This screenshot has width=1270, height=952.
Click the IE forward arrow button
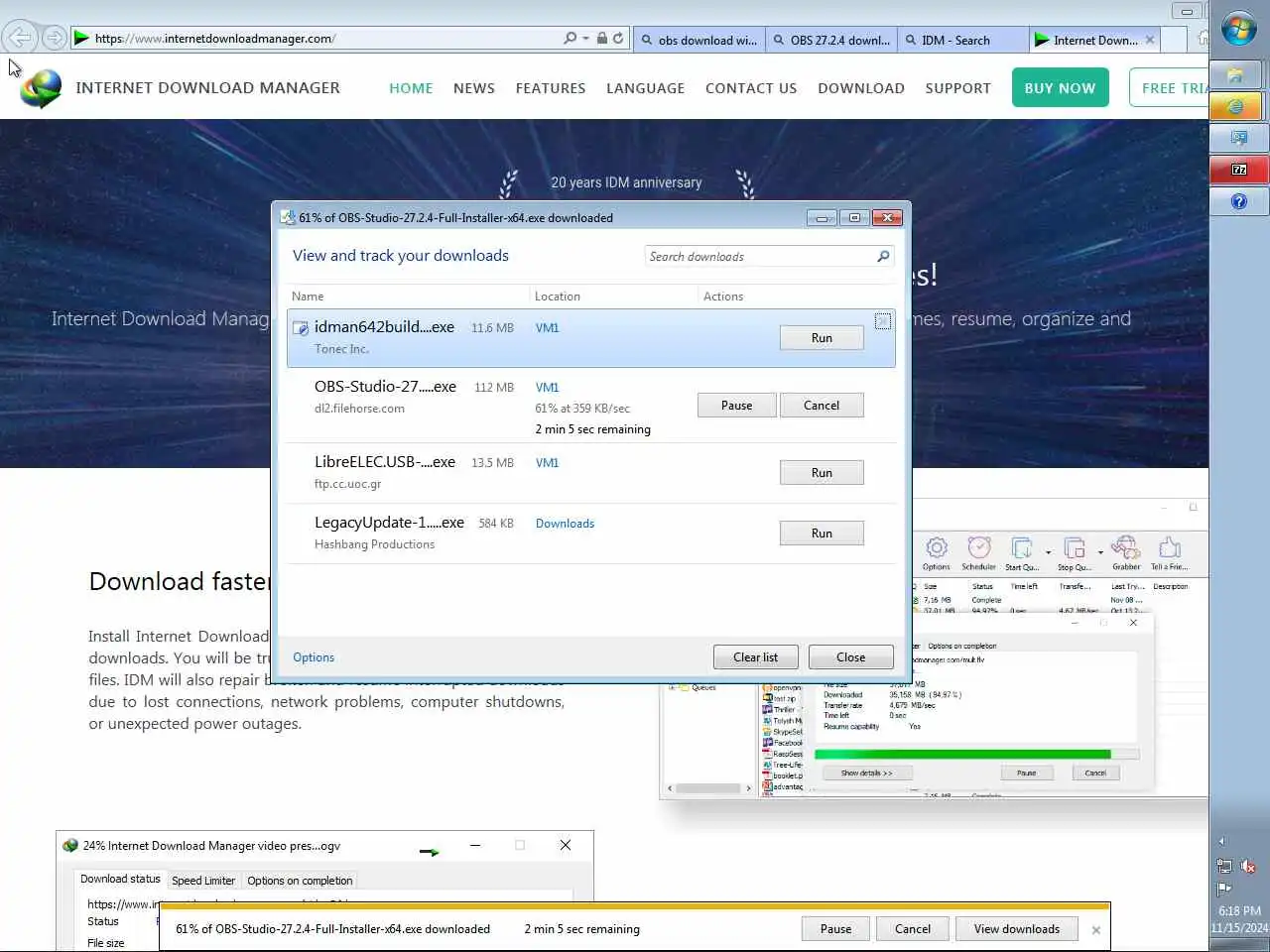tap(55, 38)
